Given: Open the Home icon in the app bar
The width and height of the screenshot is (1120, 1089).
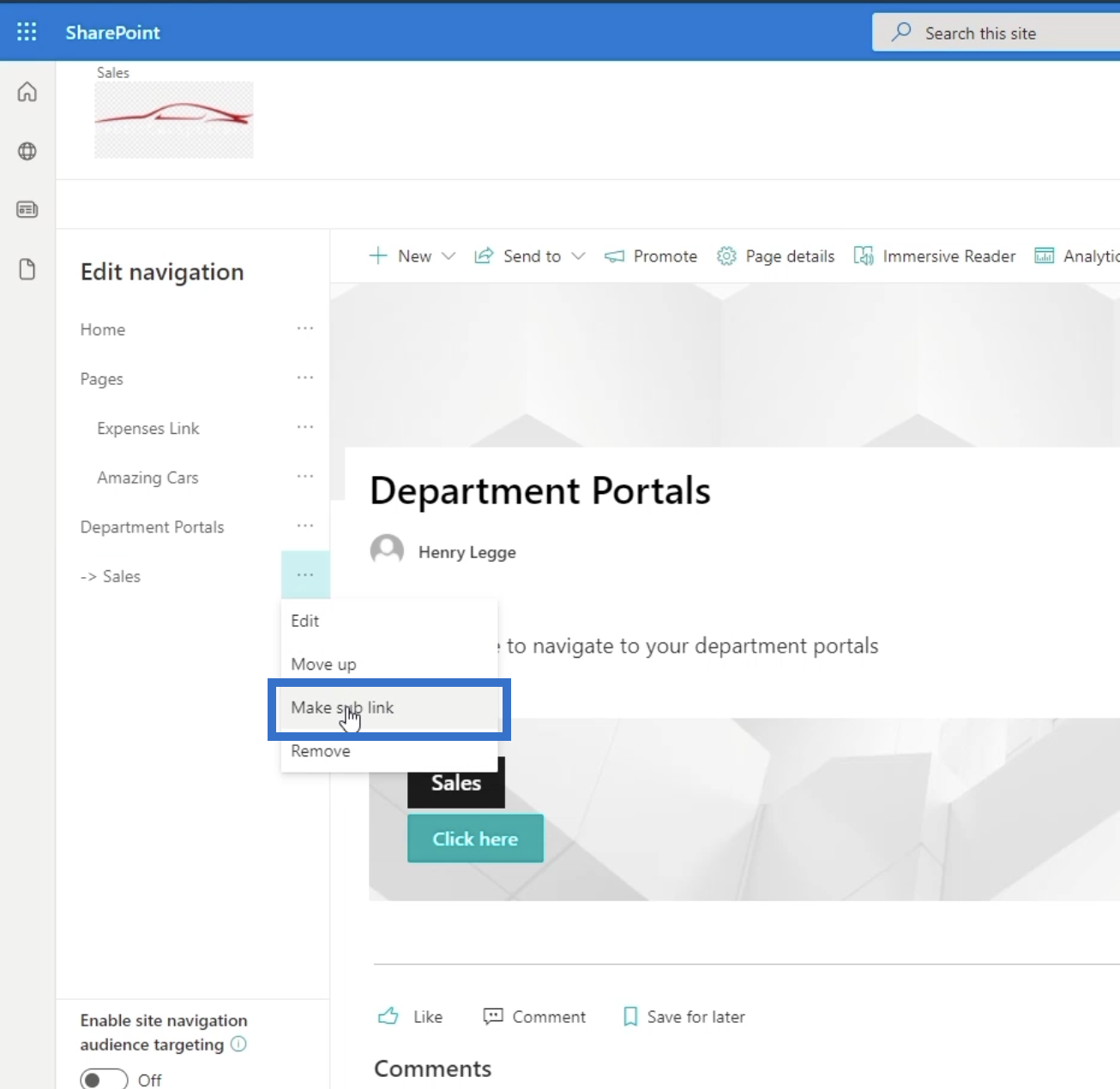Looking at the screenshot, I should point(27,92).
